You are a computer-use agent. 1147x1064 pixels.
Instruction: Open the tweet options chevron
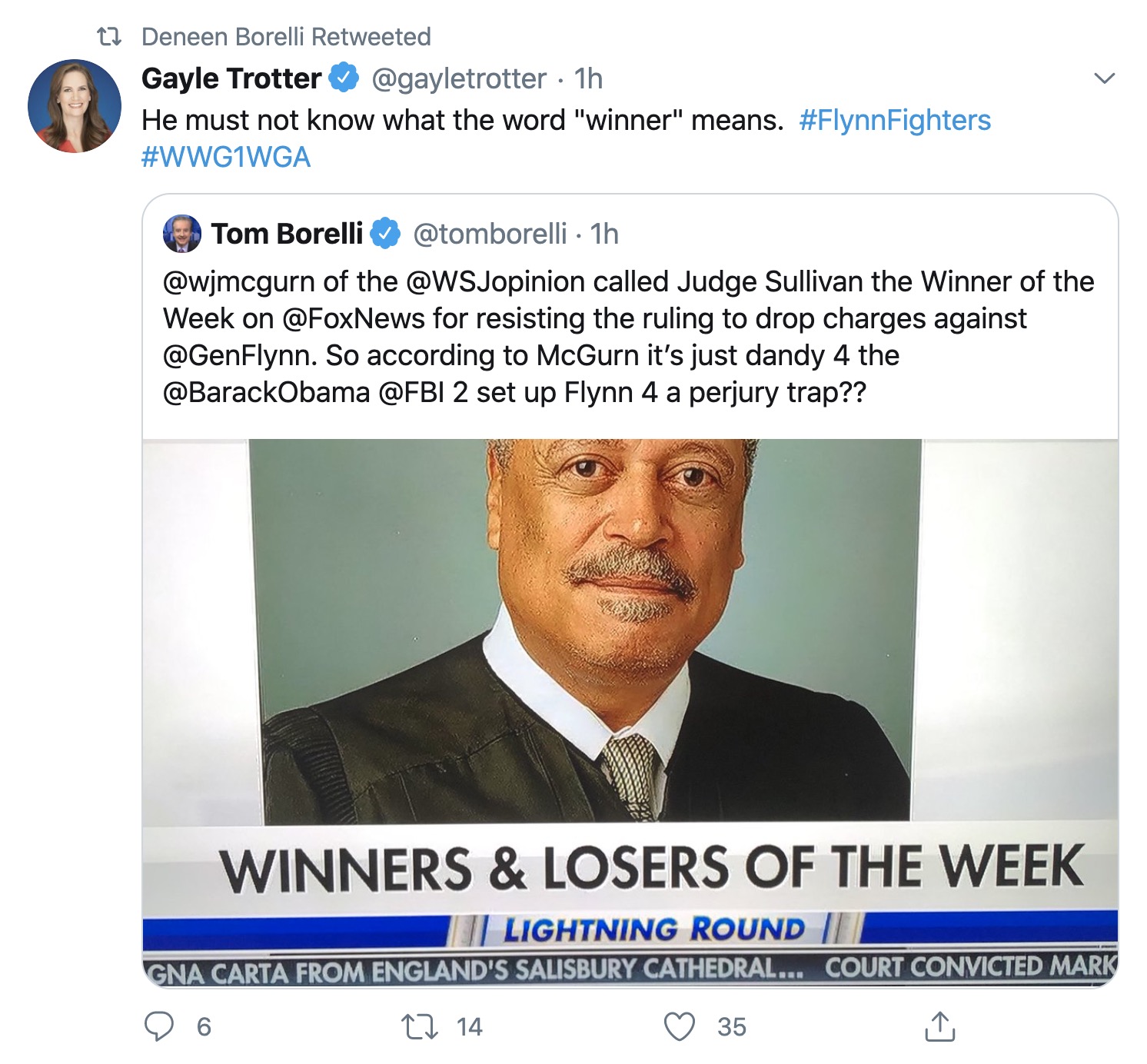click(1105, 77)
